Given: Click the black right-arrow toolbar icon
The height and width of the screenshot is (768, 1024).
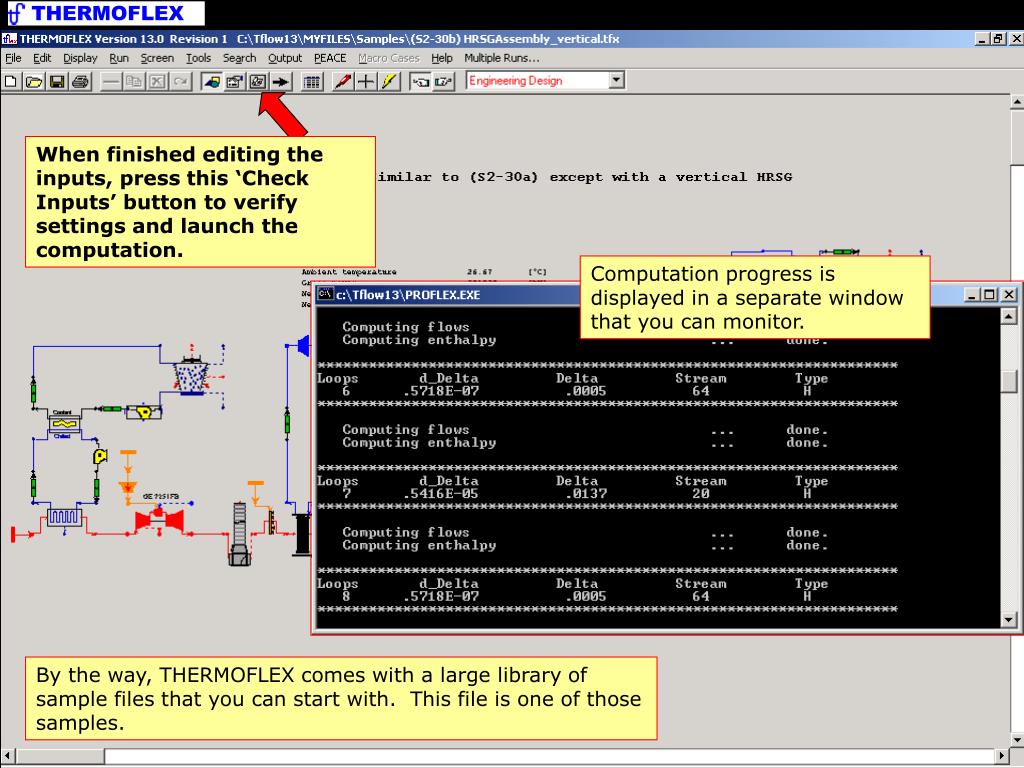Looking at the screenshot, I should [x=281, y=82].
